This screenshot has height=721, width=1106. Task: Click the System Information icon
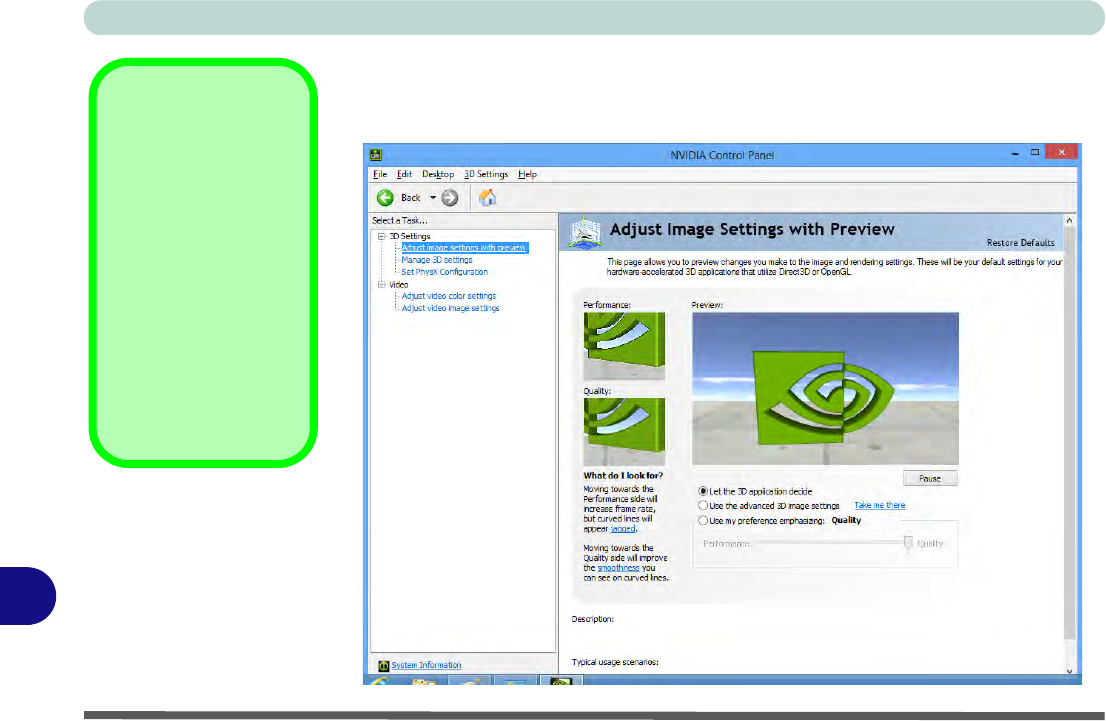(x=383, y=665)
